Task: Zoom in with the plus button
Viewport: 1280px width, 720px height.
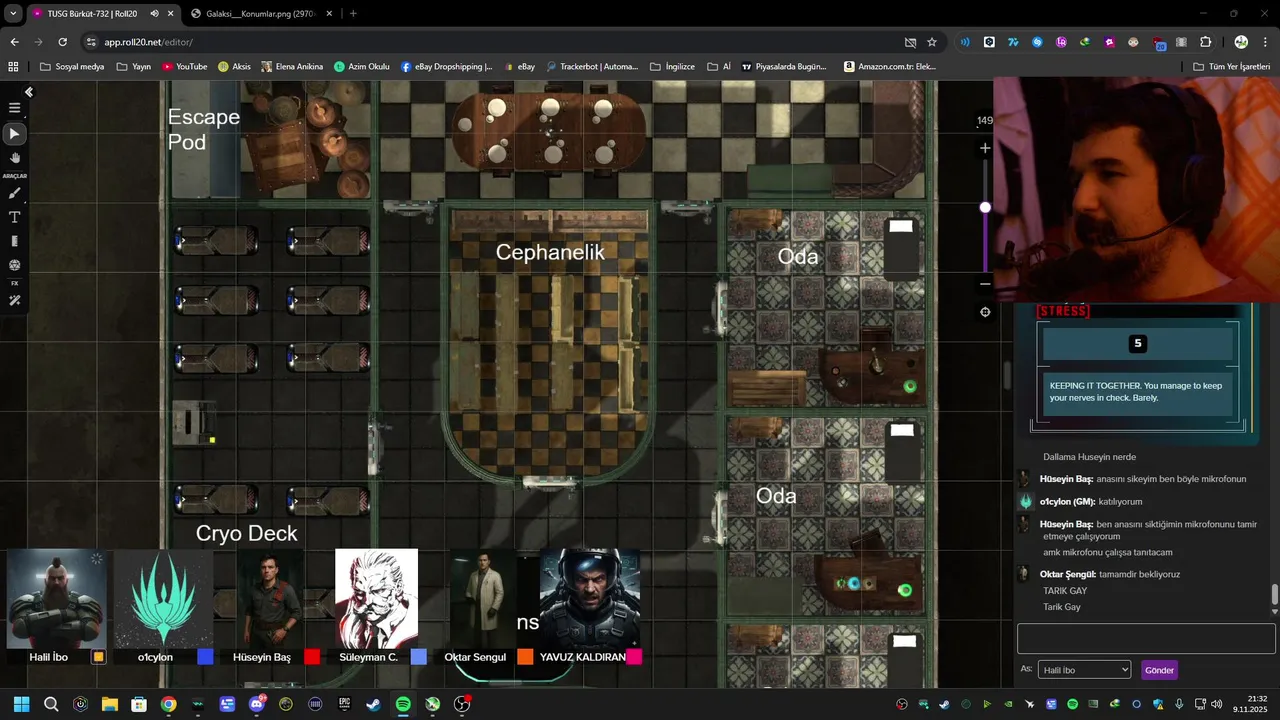Action: click(x=985, y=148)
